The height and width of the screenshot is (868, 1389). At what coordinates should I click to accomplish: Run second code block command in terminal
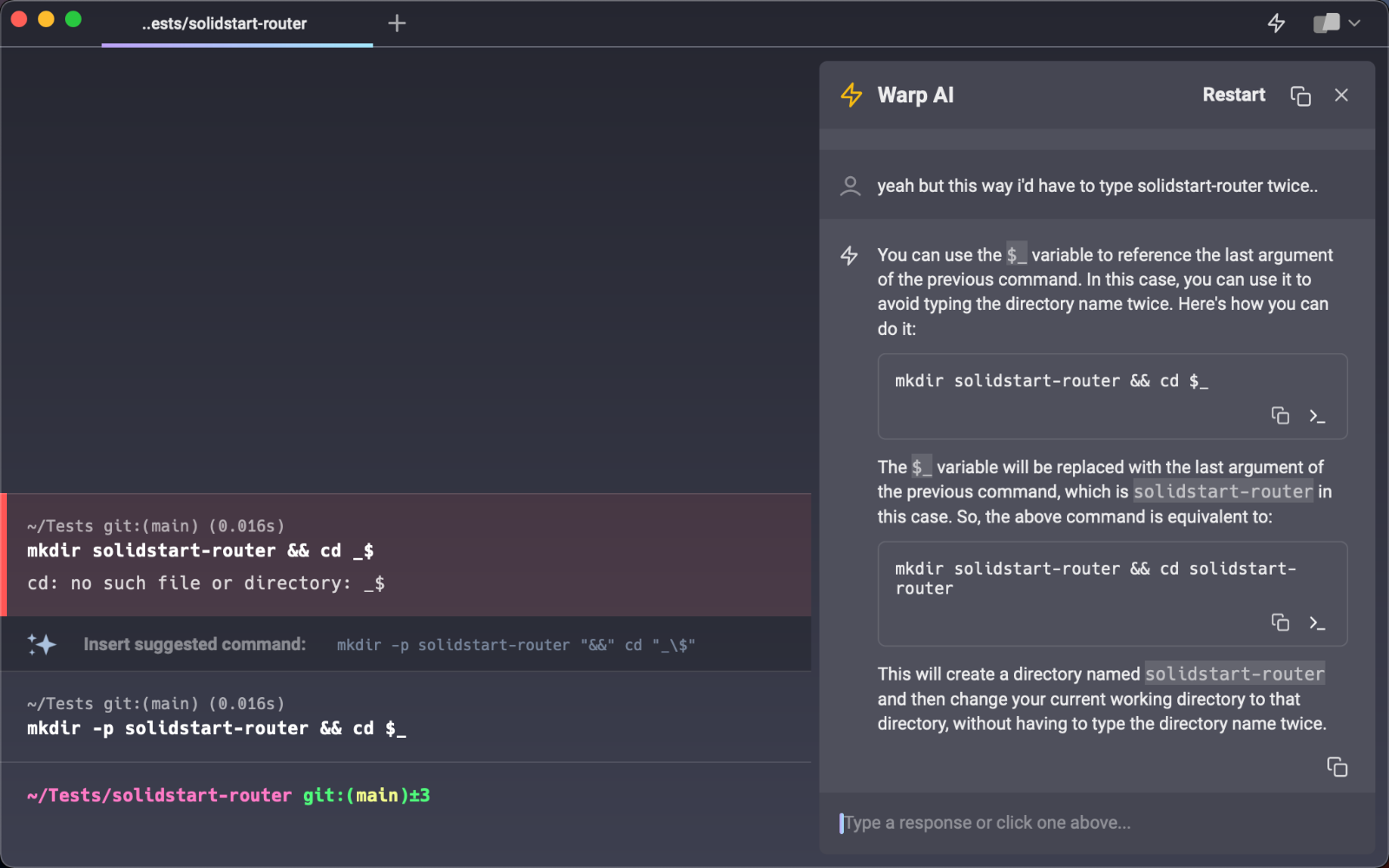pyautogui.click(x=1317, y=623)
